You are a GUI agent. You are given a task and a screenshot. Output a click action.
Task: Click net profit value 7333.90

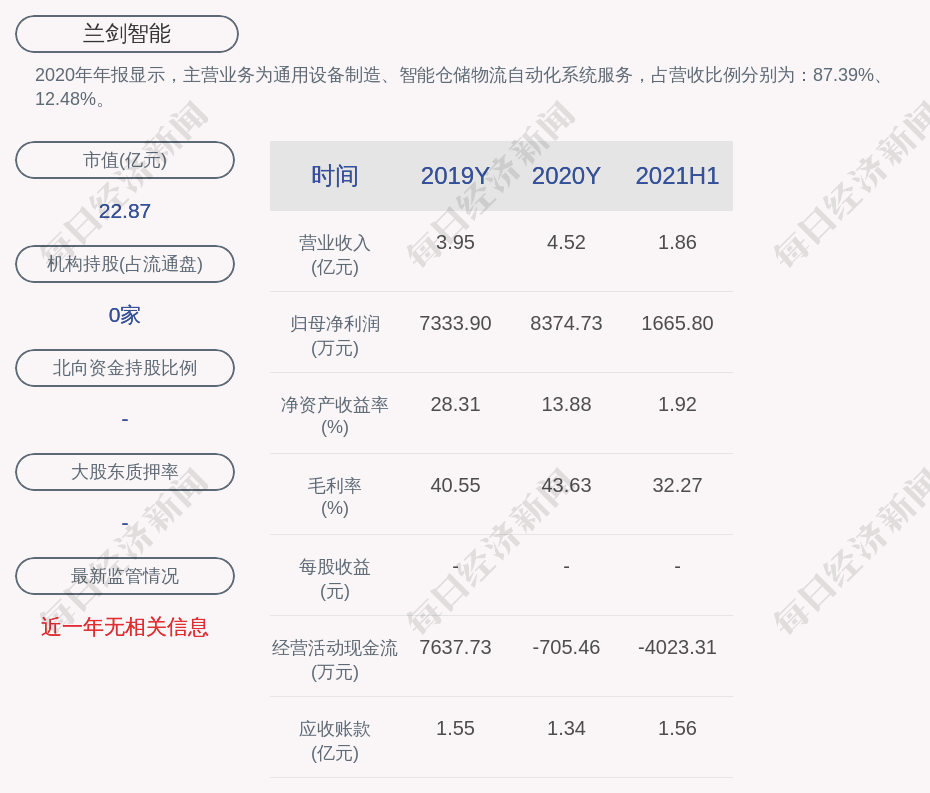(x=455, y=323)
